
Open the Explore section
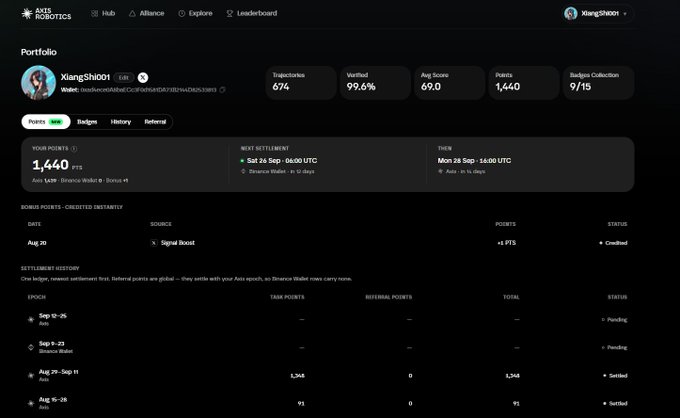click(195, 13)
